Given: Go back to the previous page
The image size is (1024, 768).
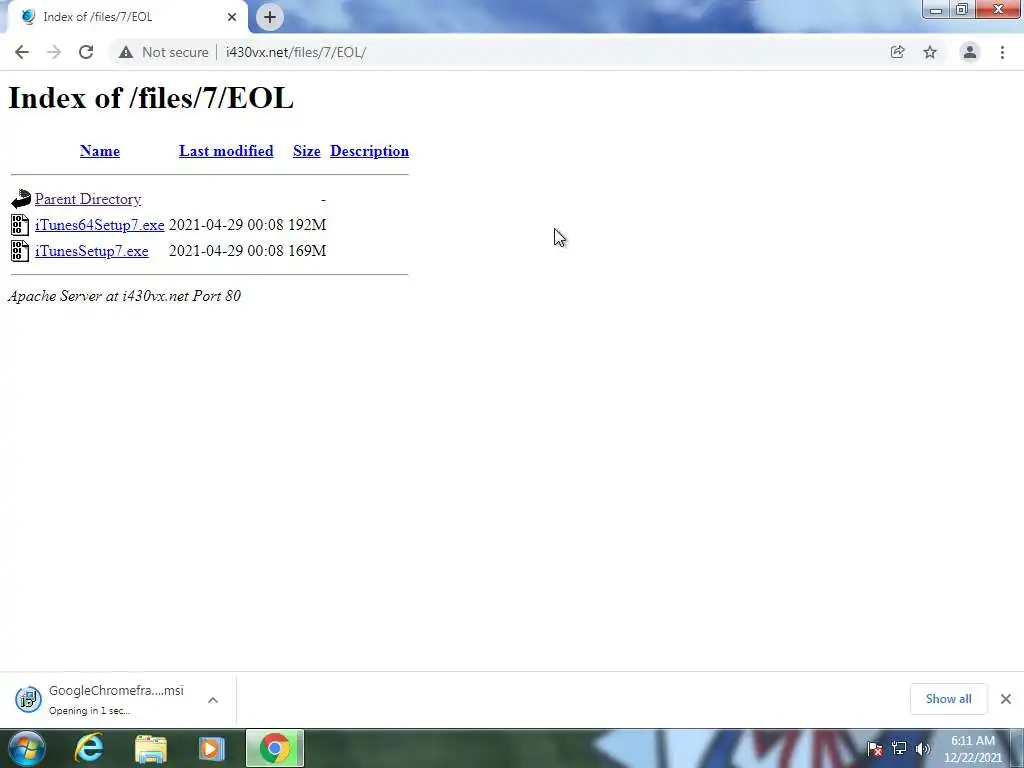Looking at the screenshot, I should (x=22, y=52).
